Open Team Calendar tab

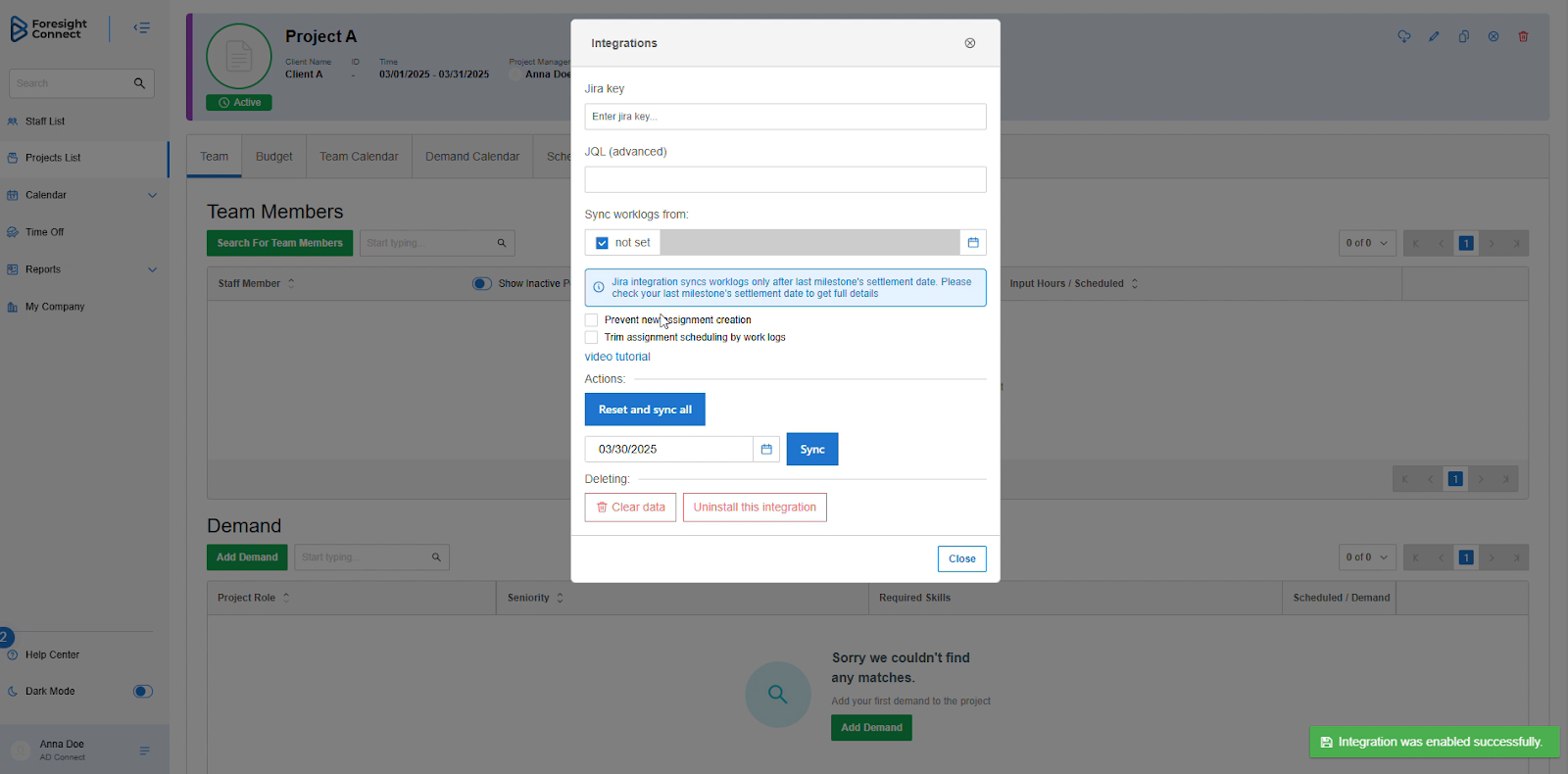coord(359,157)
